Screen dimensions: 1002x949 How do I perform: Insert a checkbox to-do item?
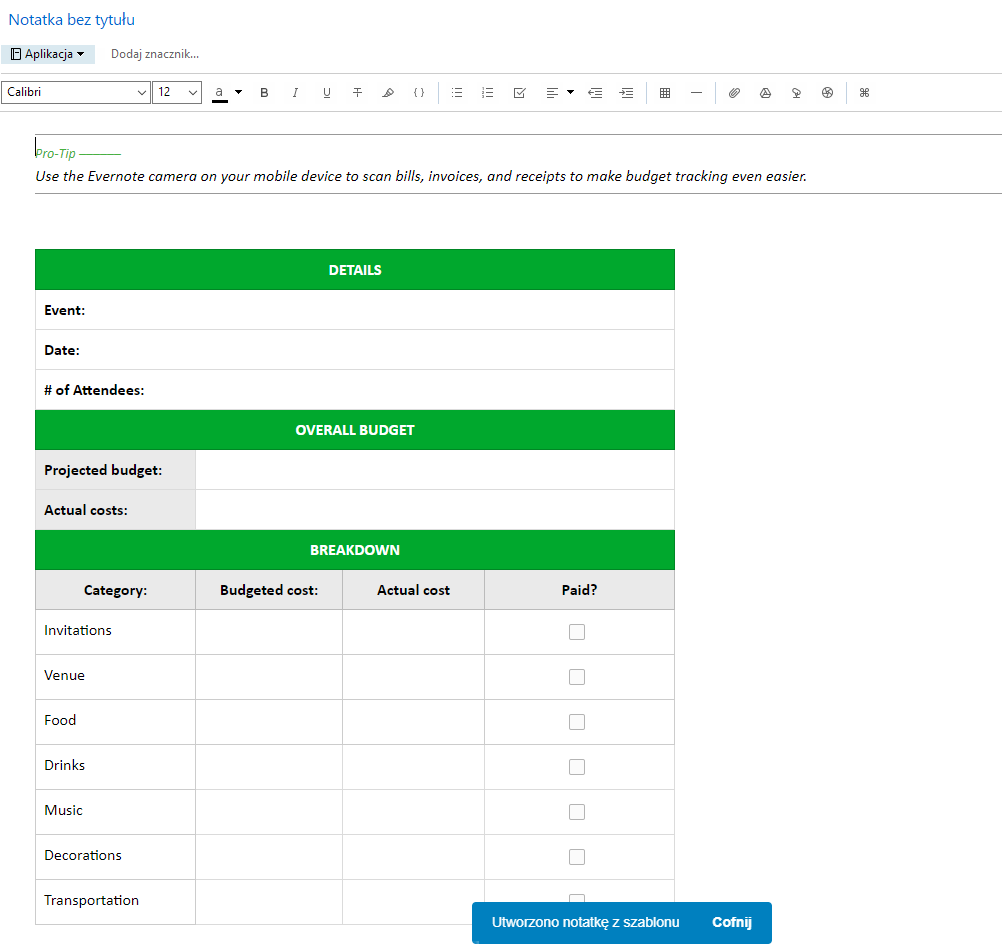[x=520, y=93]
